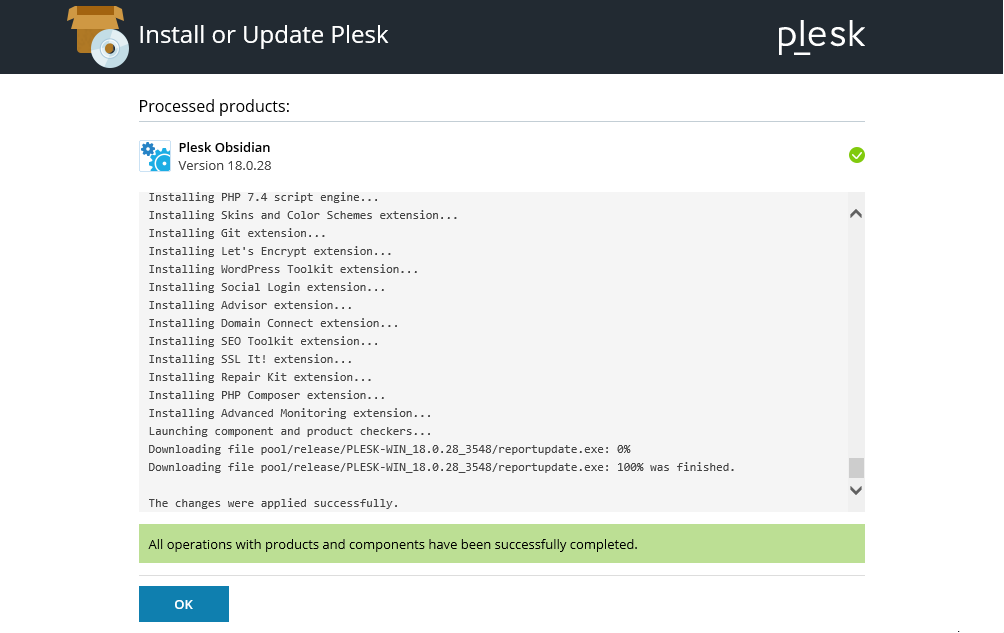
Task: Click 'The changes were applied successfully' line
Action: click(273, 503)
